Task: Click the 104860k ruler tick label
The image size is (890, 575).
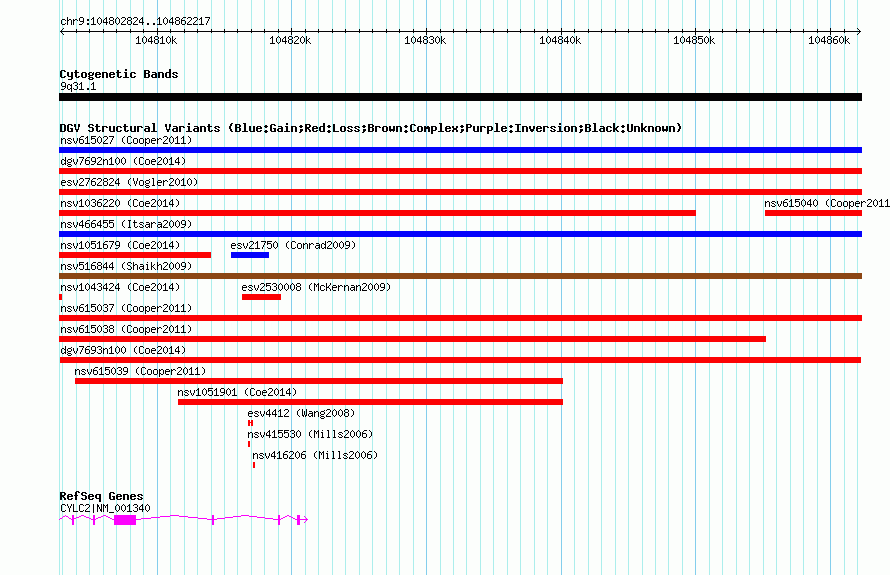Action: [829, 40]
